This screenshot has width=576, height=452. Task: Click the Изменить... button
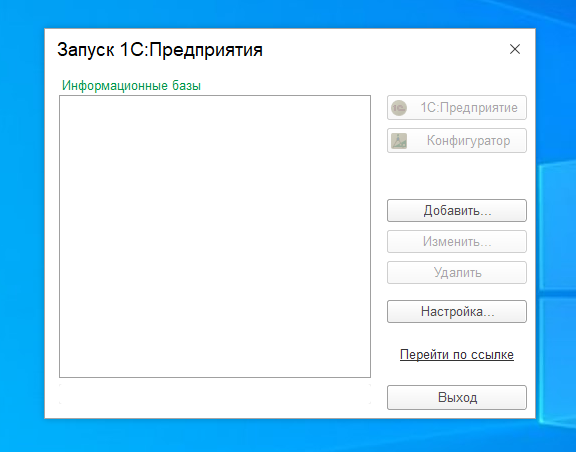(x=457, y=241)
